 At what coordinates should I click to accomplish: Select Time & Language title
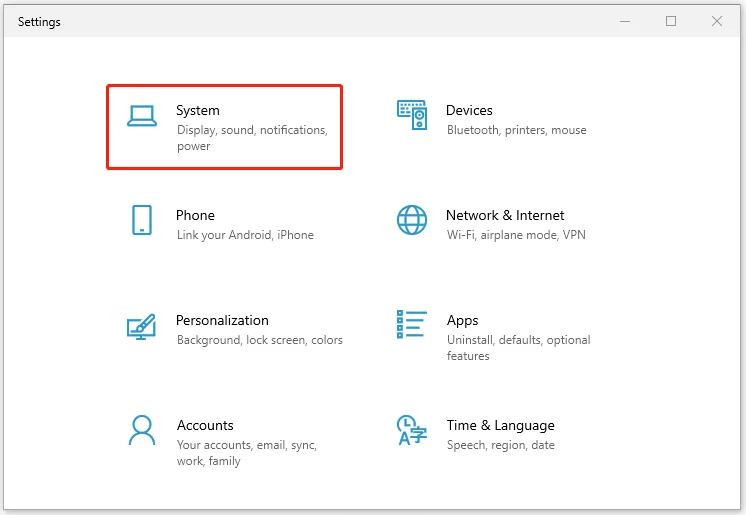point(501,426)
